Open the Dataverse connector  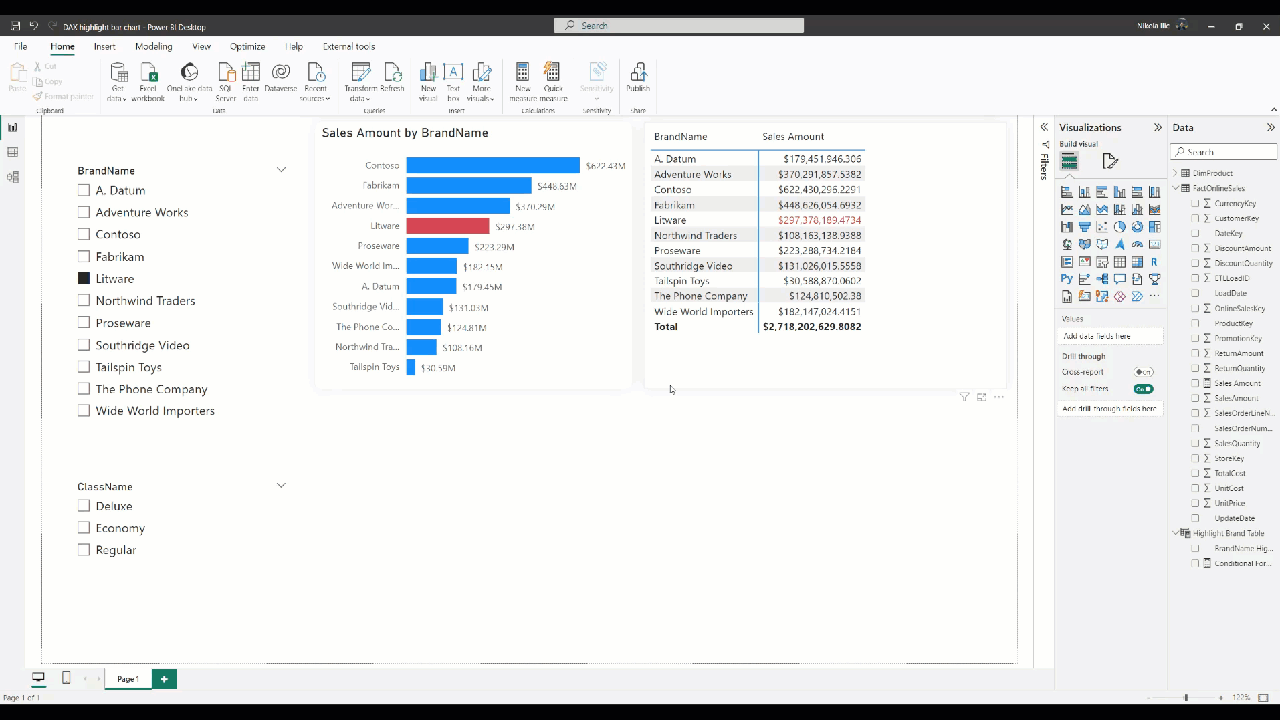(281, 78)
